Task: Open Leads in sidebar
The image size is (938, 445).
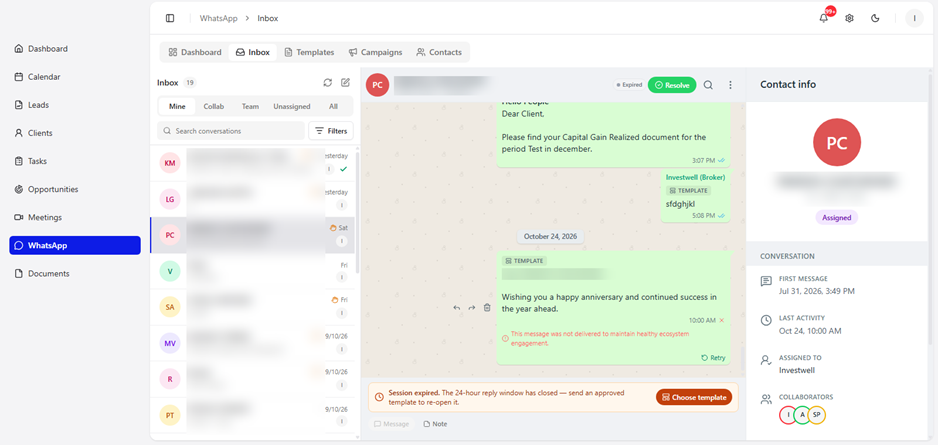Action: (75, 105)
